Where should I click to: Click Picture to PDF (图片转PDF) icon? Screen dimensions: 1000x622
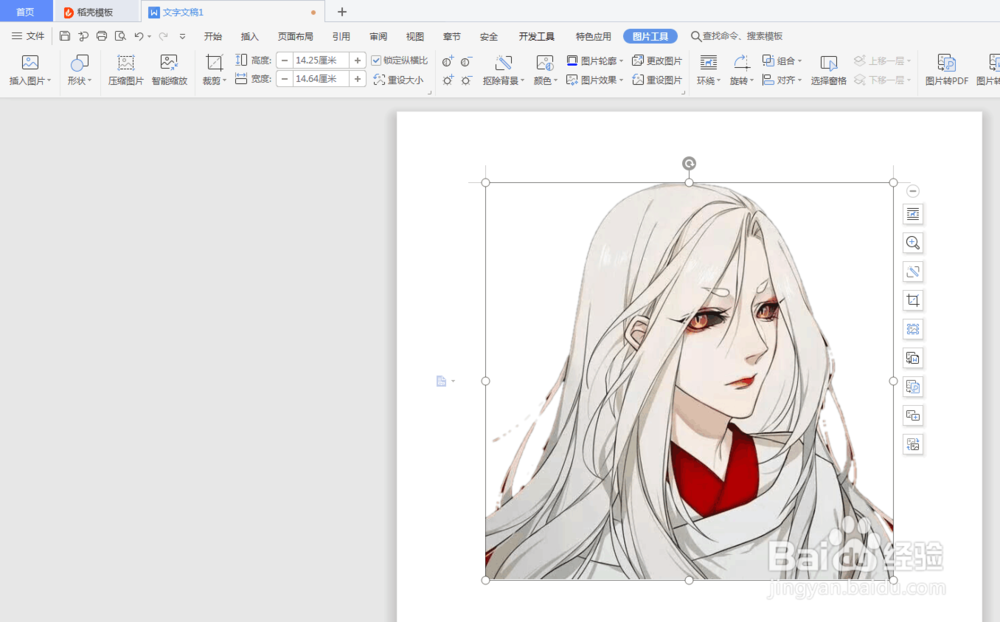(946, 62)
